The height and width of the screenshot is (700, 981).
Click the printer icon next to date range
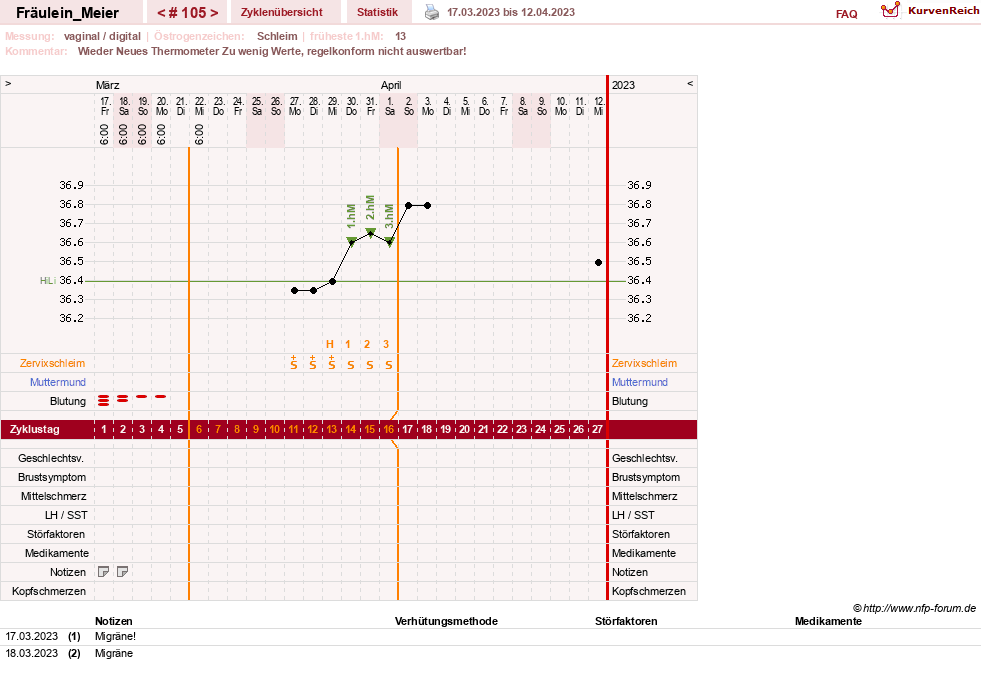click(x=432, y=12)
